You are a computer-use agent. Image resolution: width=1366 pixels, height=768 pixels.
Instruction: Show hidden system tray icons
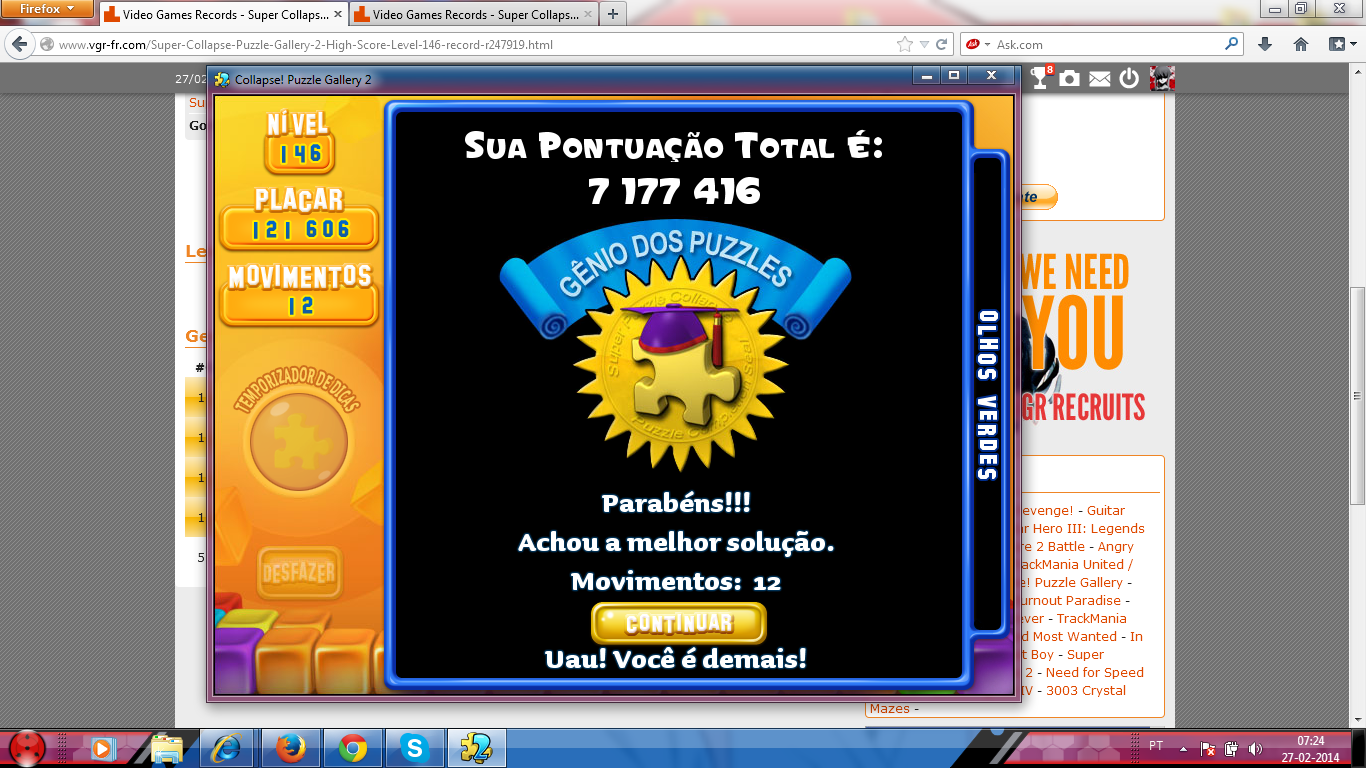pyautogui.click(x=1183, y=748)
